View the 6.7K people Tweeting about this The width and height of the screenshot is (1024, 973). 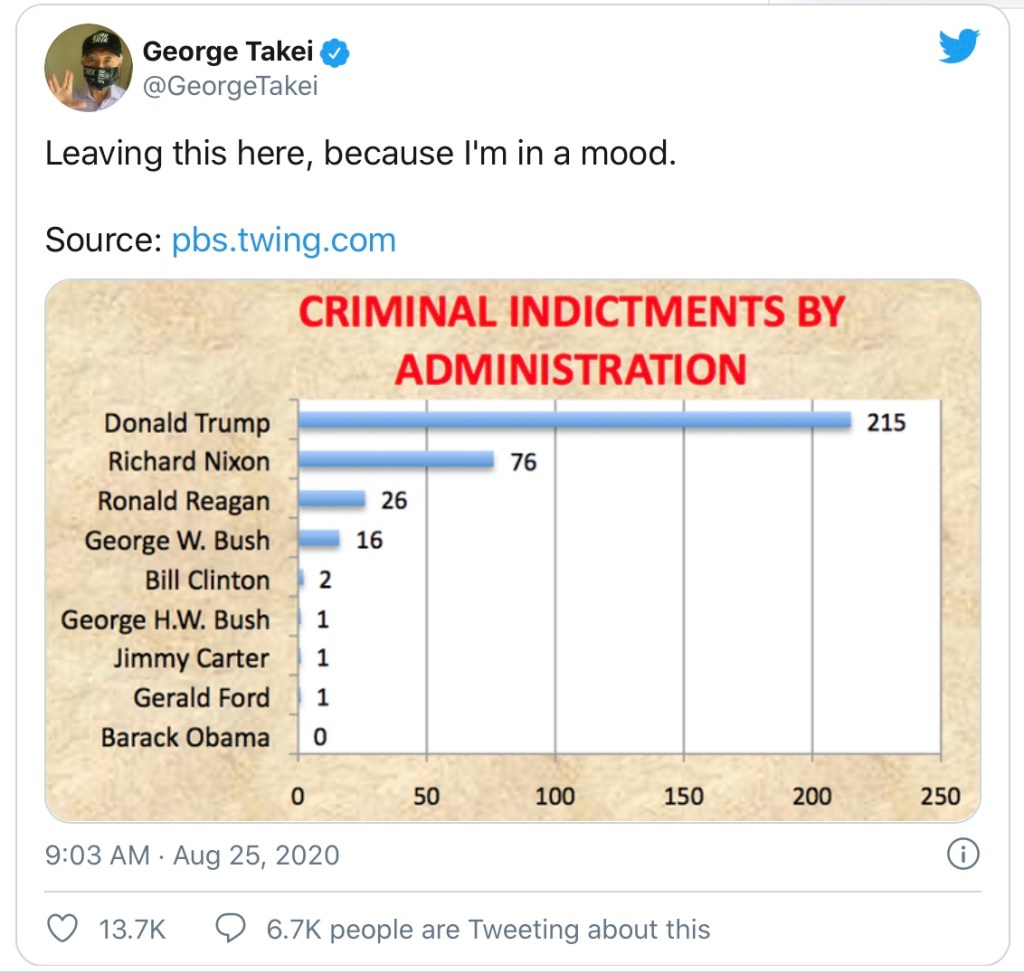coord(488,929)
